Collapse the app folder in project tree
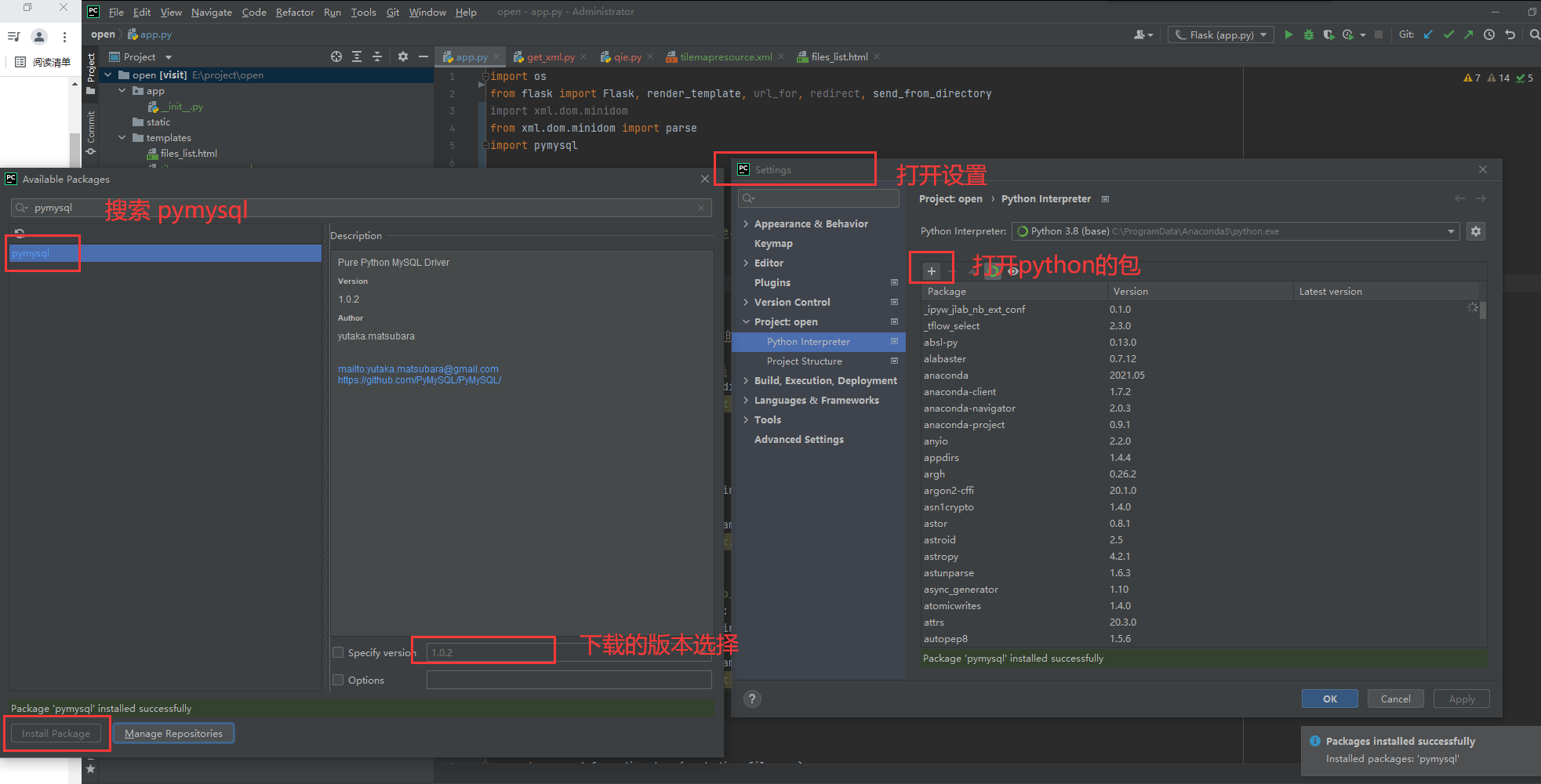The image size is (1541, 784). click(x=122, y=90)
